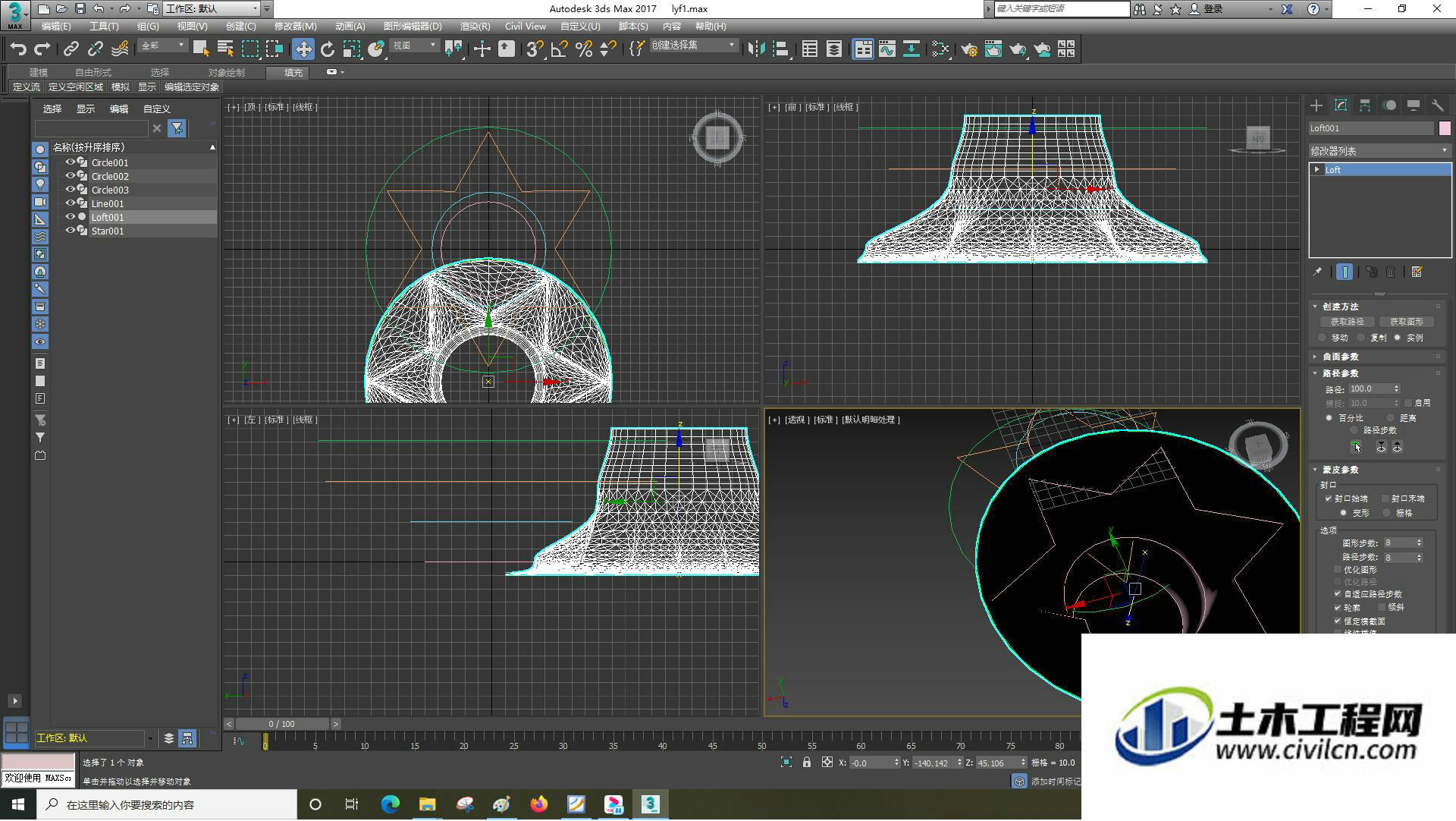Toggle visibility of Circle001

71,162
